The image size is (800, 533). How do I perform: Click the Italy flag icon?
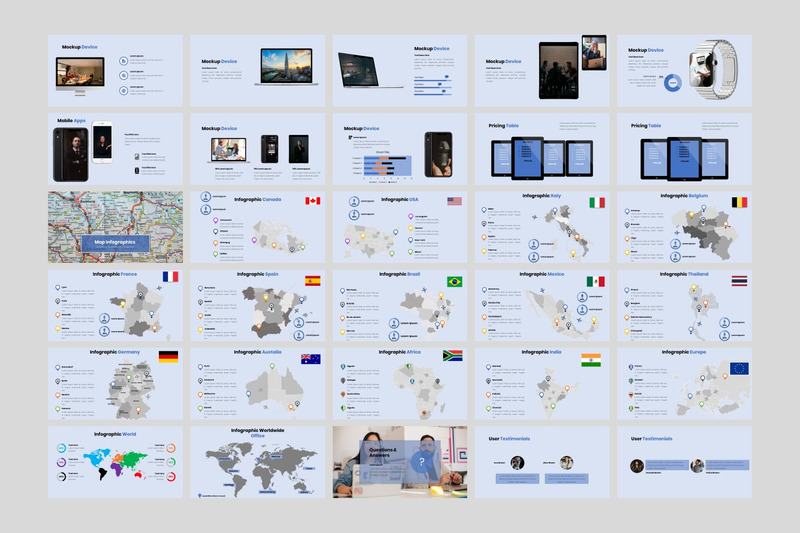[597, 202]
